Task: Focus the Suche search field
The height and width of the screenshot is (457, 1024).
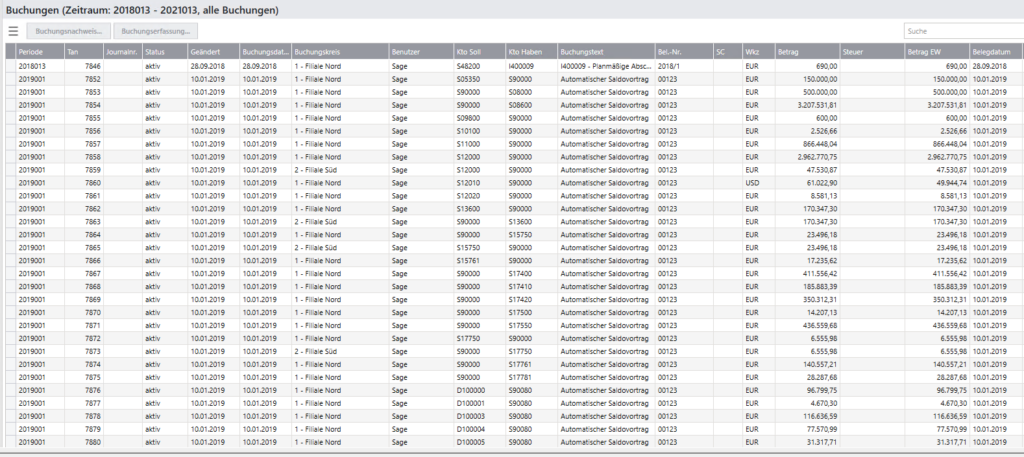Action: [x=962, y=31]
